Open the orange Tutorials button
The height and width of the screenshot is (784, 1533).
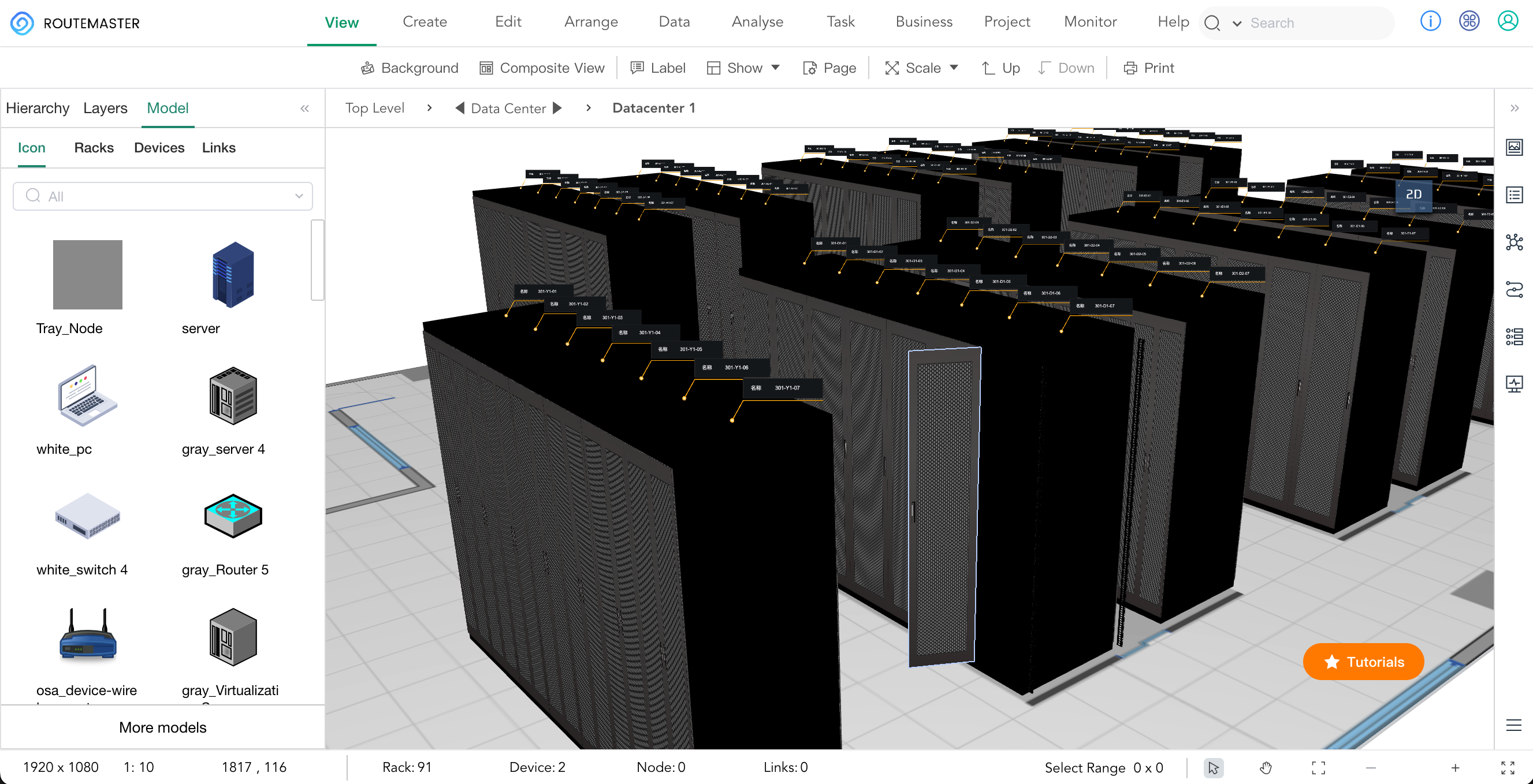click(x=1363, y=662)
